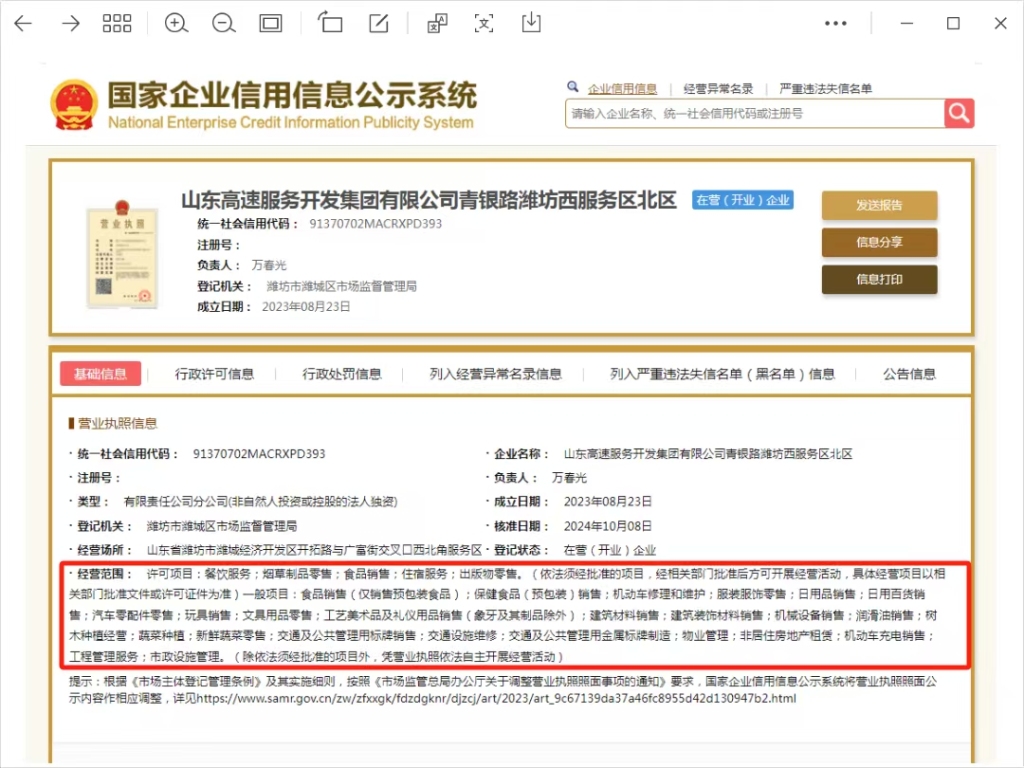Switch to the 行政处罚信息 tab
This screenshot has width=1024, height=768.
[342, 374]
